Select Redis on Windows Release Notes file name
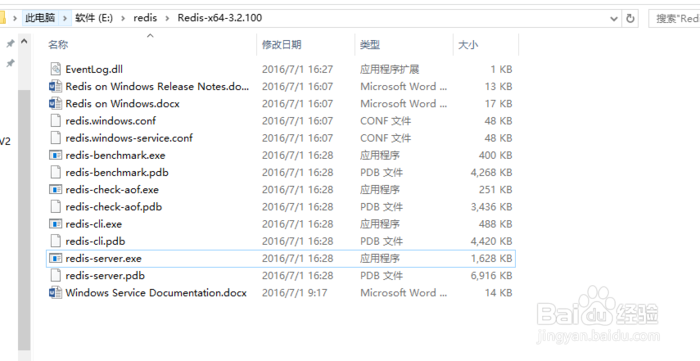Viewport: 700px width, 361px height. (x=157, y=86)
